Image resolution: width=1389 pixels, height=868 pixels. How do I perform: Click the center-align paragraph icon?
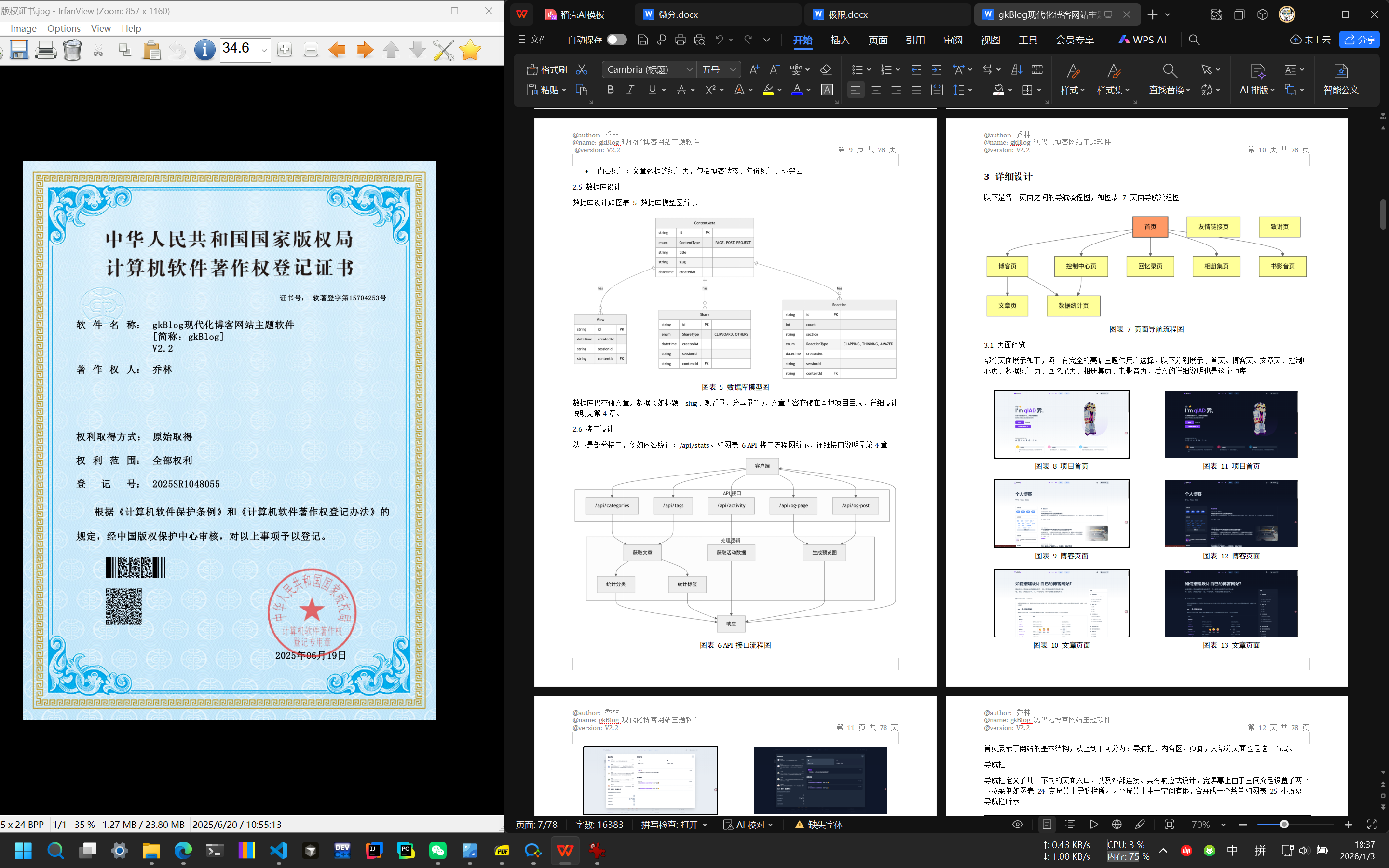tap(876, 90)
